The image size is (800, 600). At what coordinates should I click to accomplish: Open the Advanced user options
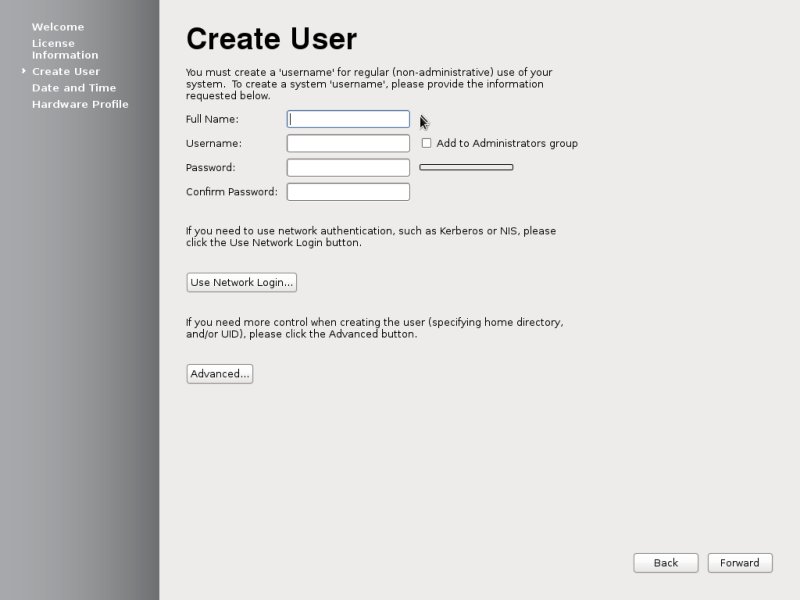[x=219, y=373]
